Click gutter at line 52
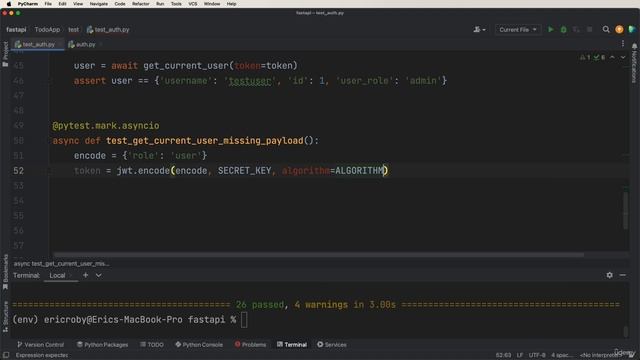 pos(19,171)
